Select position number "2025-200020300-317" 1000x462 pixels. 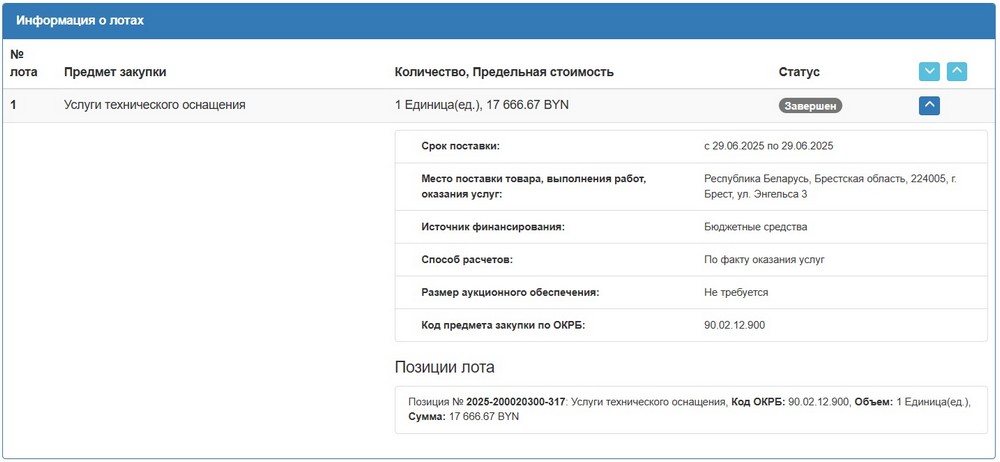pos(516,402)
